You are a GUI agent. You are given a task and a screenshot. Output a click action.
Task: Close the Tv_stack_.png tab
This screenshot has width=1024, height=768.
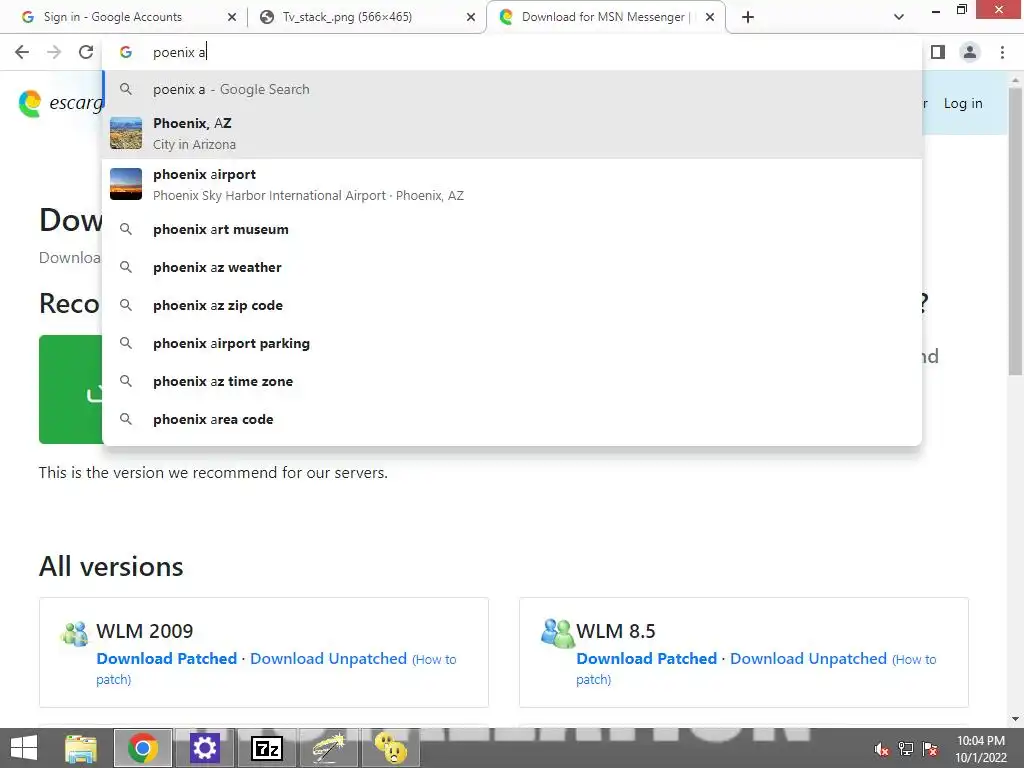471,17
